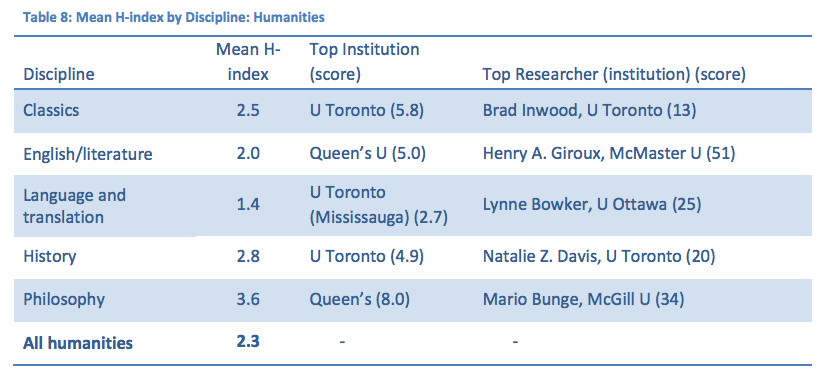Screen dimensions: 832x385
Task: Click U Toronto (5.8) institution cell
Action: [x=367, y=110]
